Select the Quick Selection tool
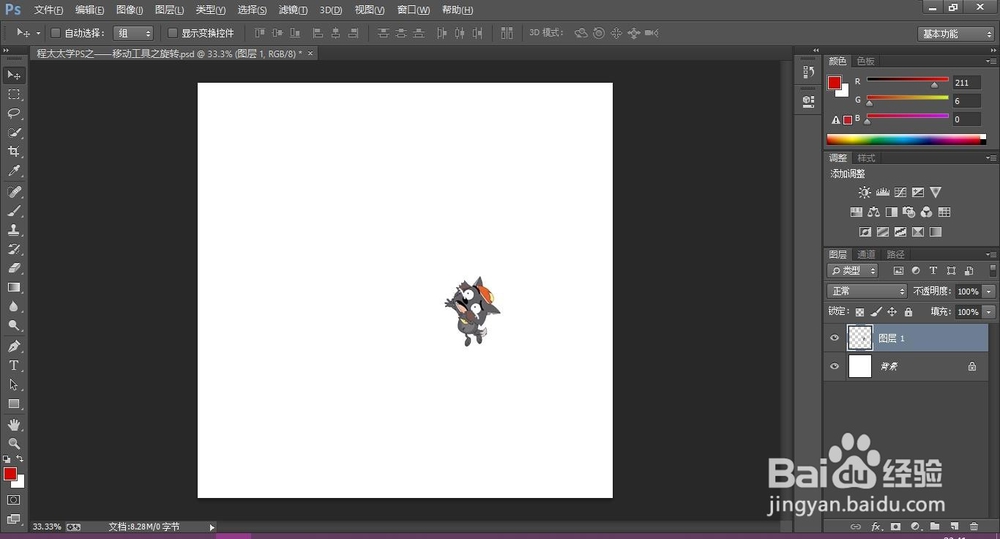 [13, 133]
